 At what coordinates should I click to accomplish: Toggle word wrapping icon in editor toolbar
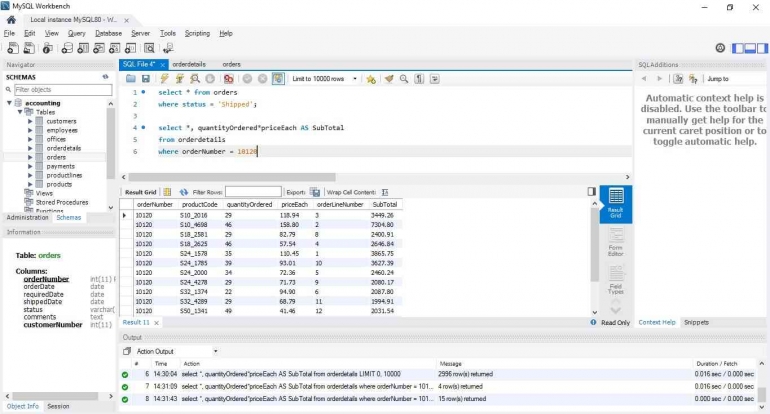coord(435,79)
